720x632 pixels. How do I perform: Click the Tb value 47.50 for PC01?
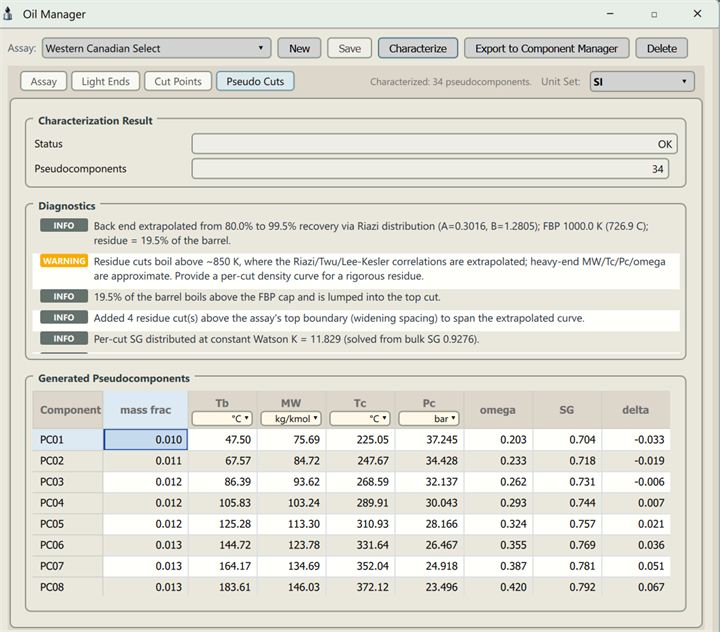[222, 440]
